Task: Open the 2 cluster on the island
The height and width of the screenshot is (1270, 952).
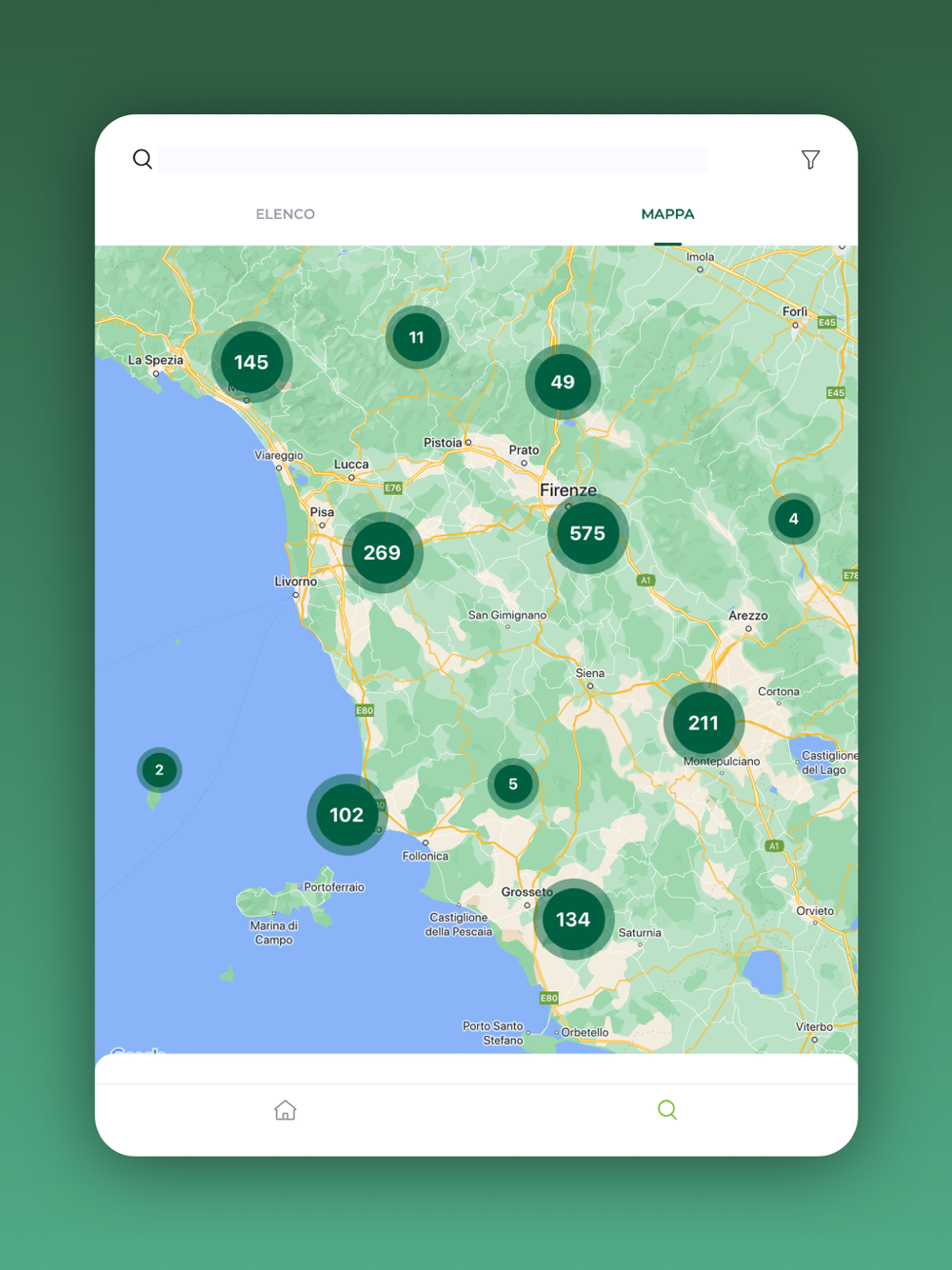Action: click(x=159, y=769)
